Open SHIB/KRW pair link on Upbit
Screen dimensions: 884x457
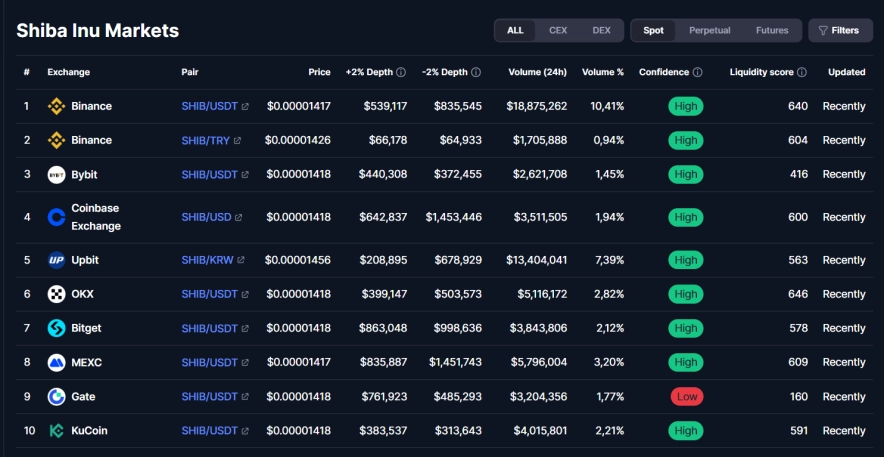coord(207,260)
